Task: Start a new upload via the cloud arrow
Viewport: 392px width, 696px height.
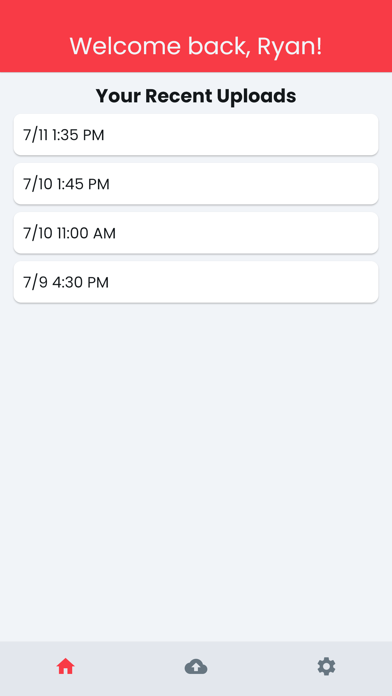Action: pyautogui.click(x=196, y=667)
